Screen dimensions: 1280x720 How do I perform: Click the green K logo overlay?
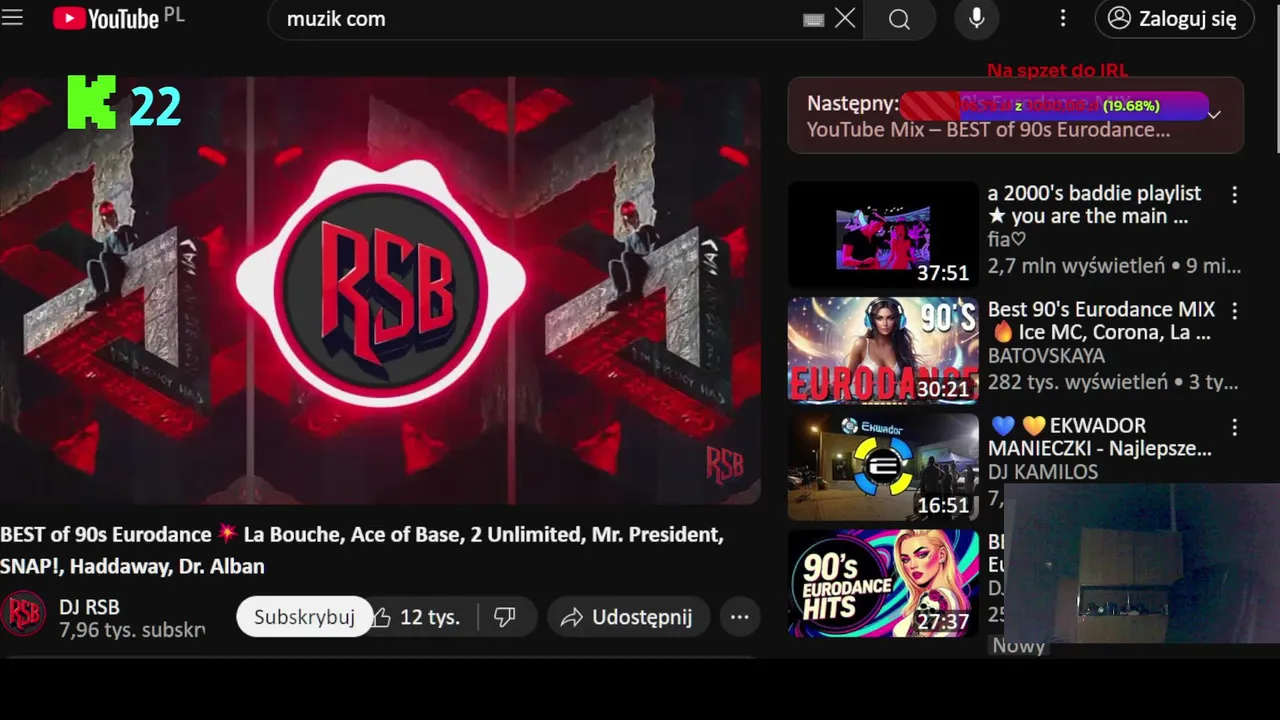click(x=92, y=104)
